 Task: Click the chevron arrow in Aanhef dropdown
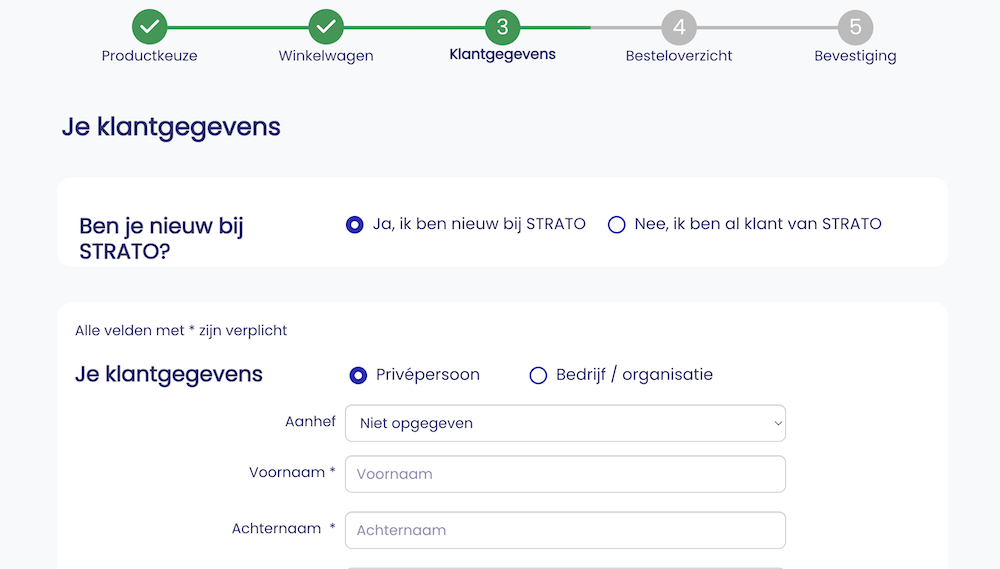tap(777, 423)
